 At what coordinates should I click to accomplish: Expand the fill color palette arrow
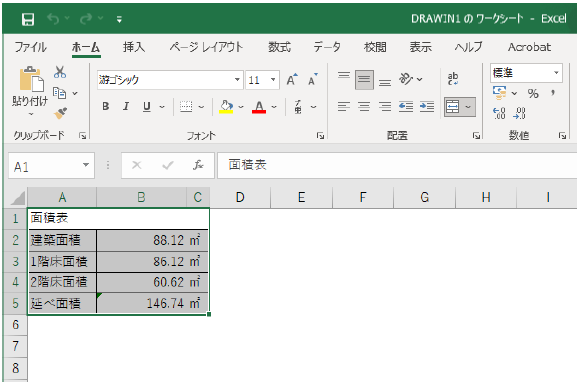click(241, 107)
